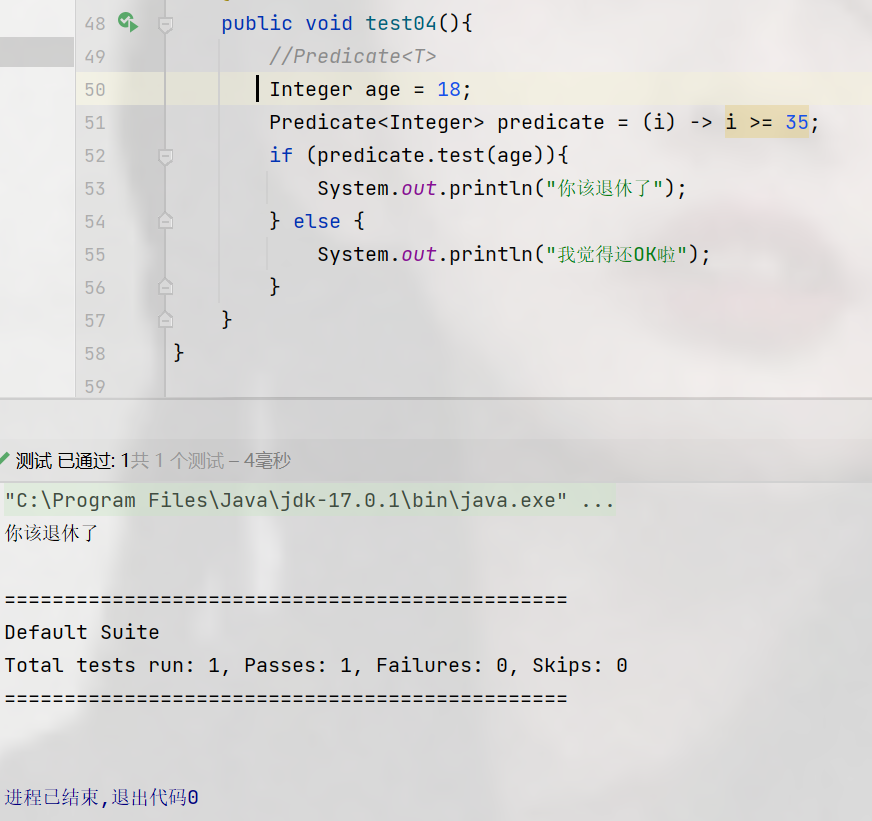
Task: Click the green checkmark beside test status
Action: point(5,459)
